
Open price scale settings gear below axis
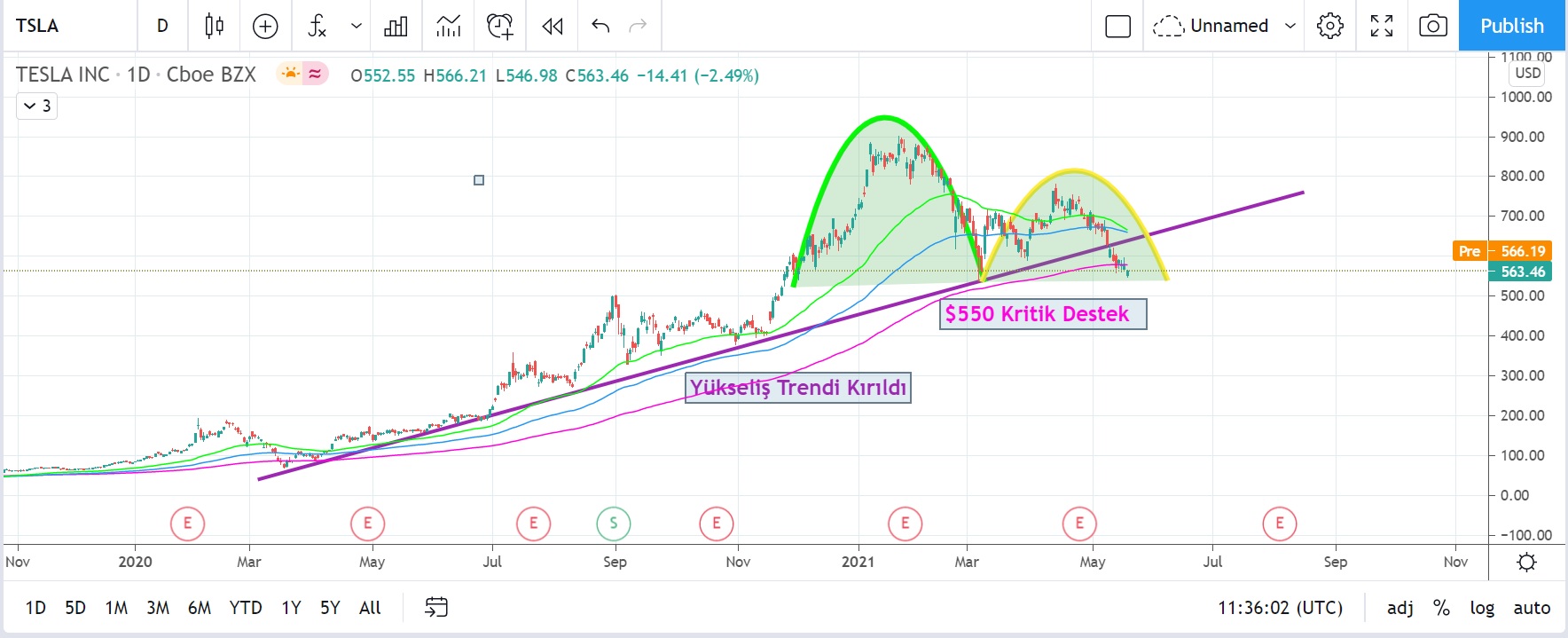pyautogui.click(x=1527, y=562)
